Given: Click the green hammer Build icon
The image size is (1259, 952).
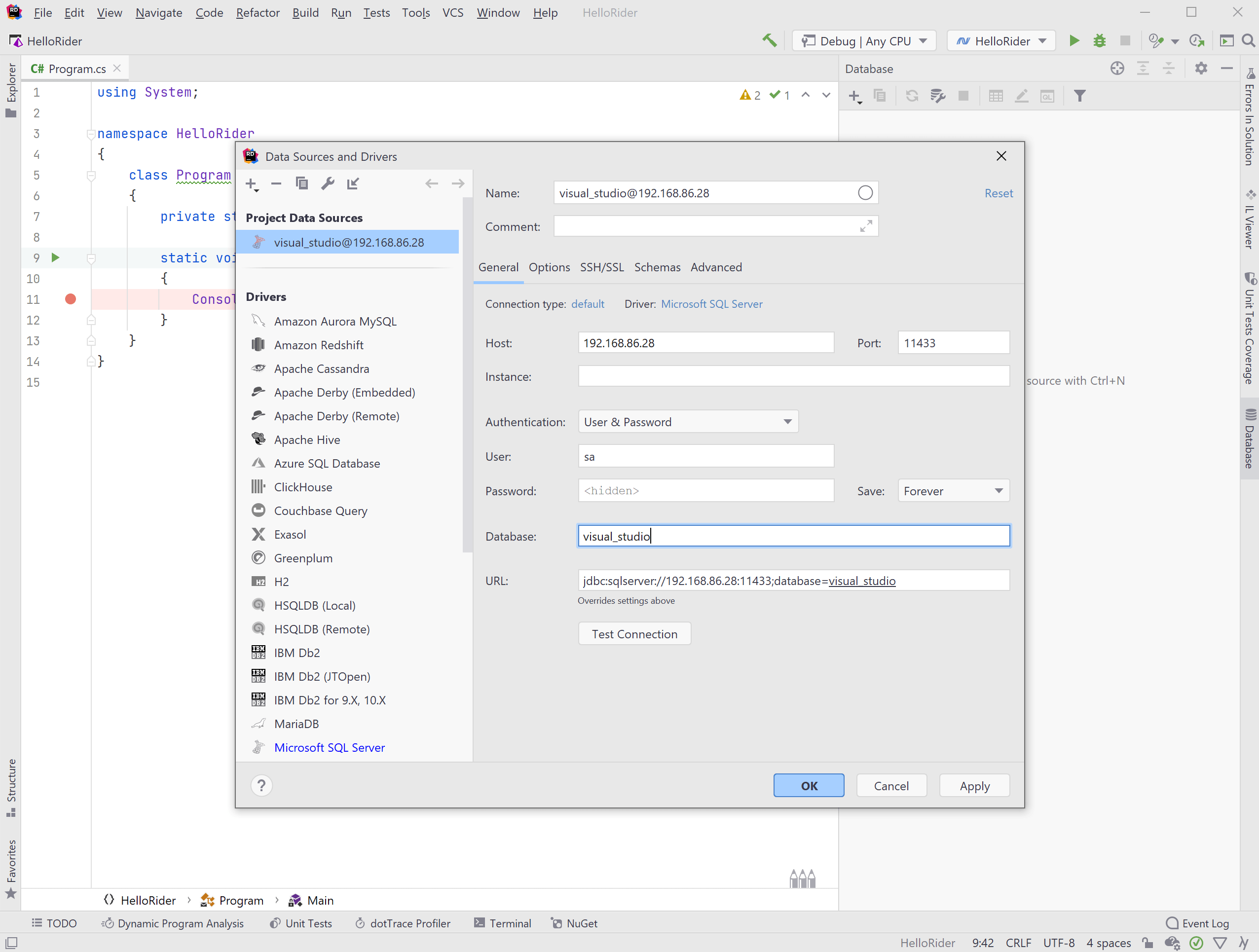Looking at the screenshot, I should (769, 40).
